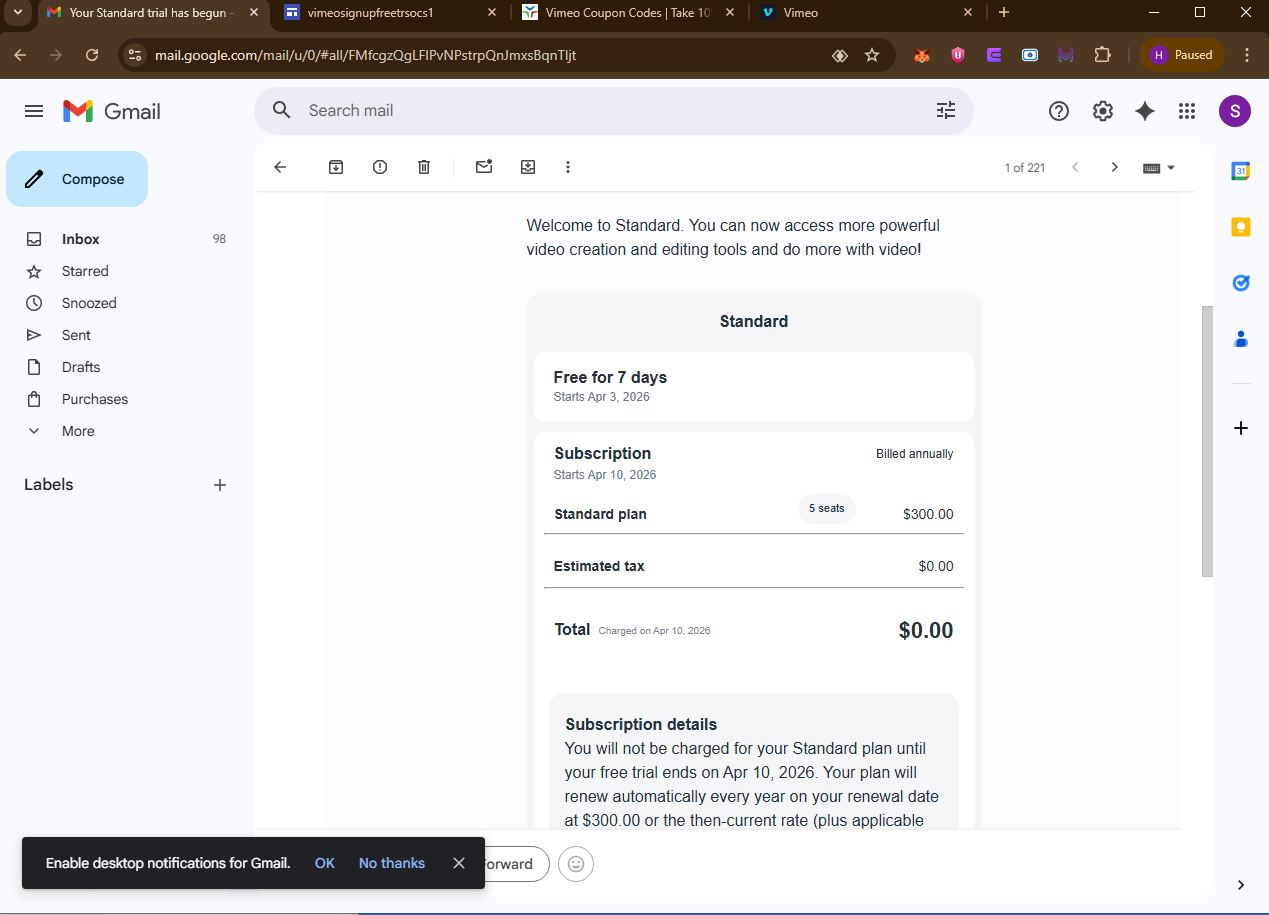
Task: Click Billed annually text
Action: click(x=915, y=454)
